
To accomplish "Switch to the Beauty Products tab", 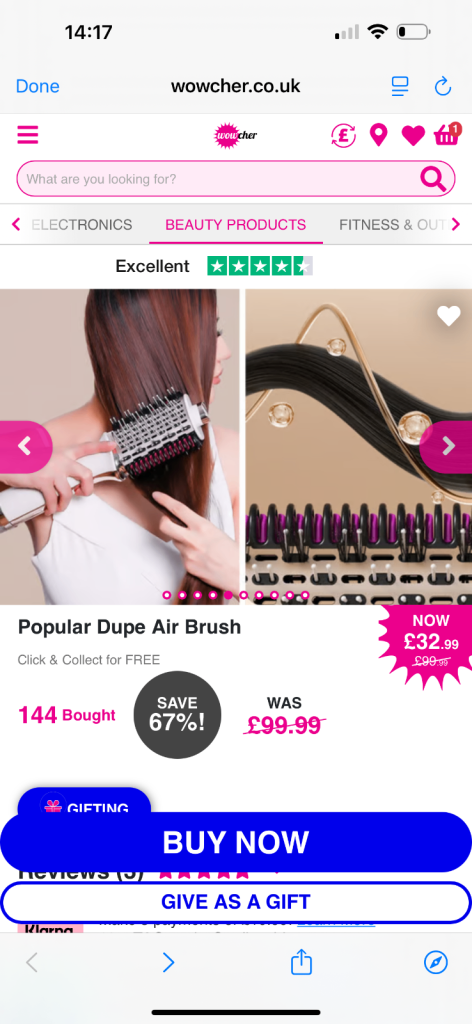I will (236, 225).
